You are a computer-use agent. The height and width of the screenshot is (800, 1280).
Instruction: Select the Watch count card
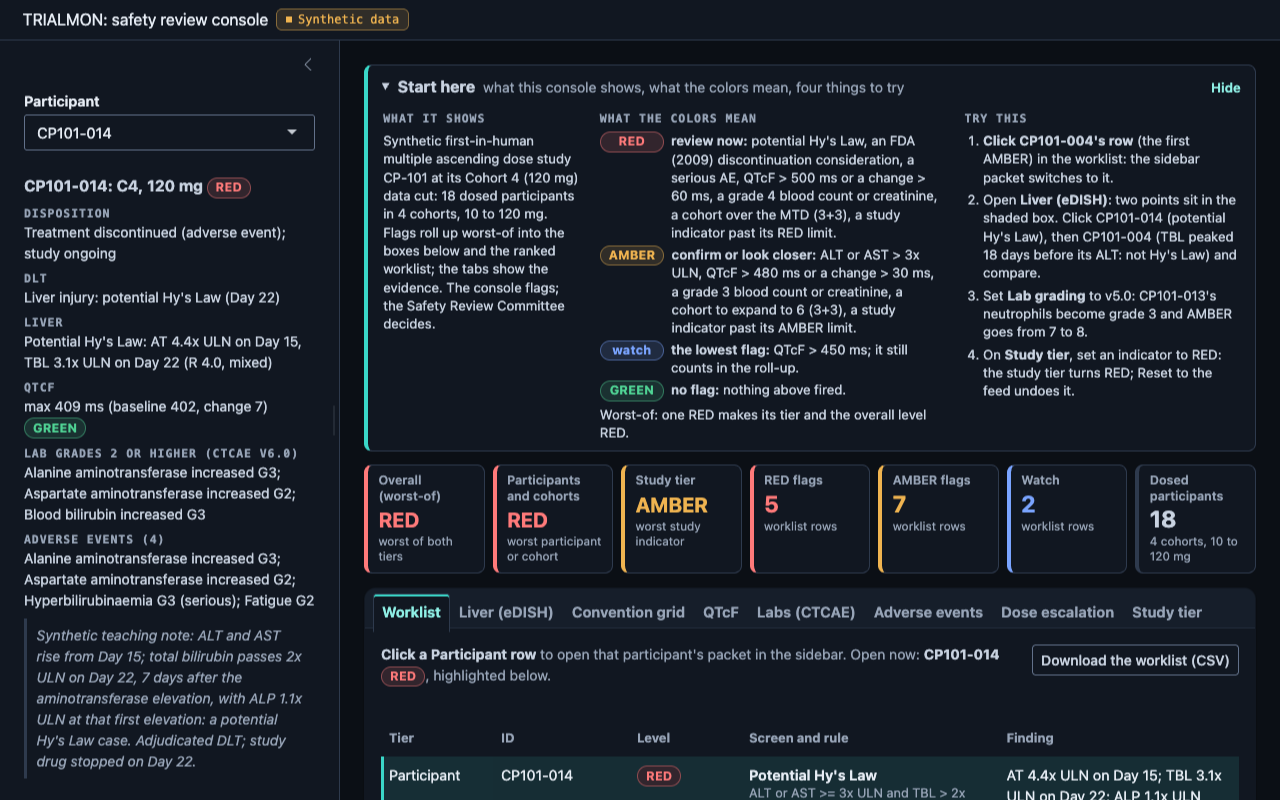click(1067, 519)
